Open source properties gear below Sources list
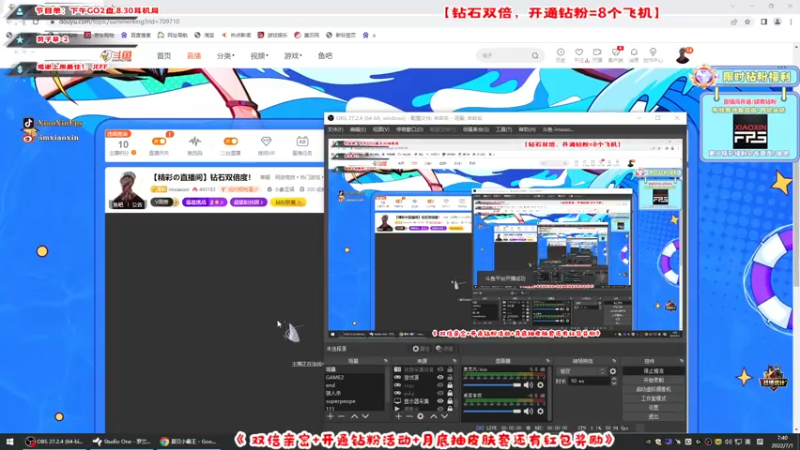The height and width of the screenshot is (450, 800). (420, 416)
